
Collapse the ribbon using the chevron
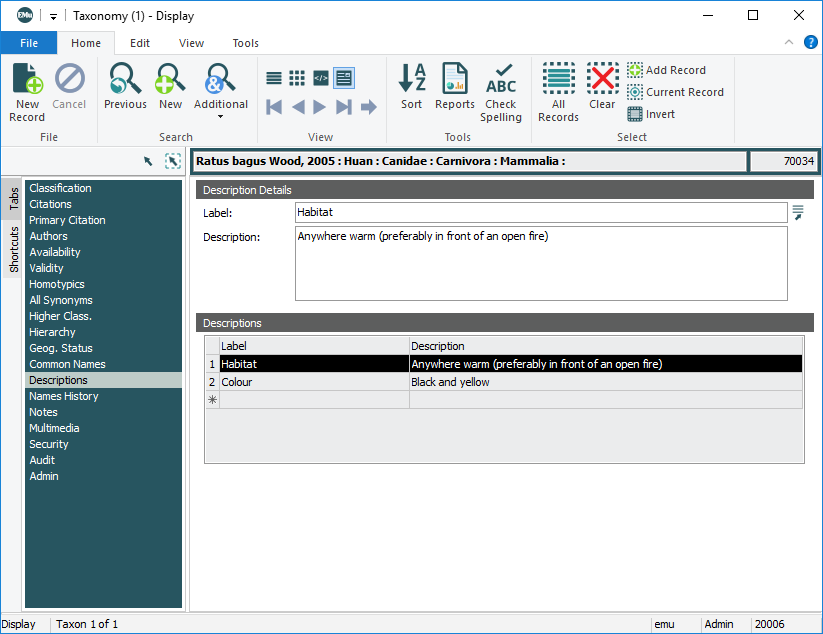(789, 42)
